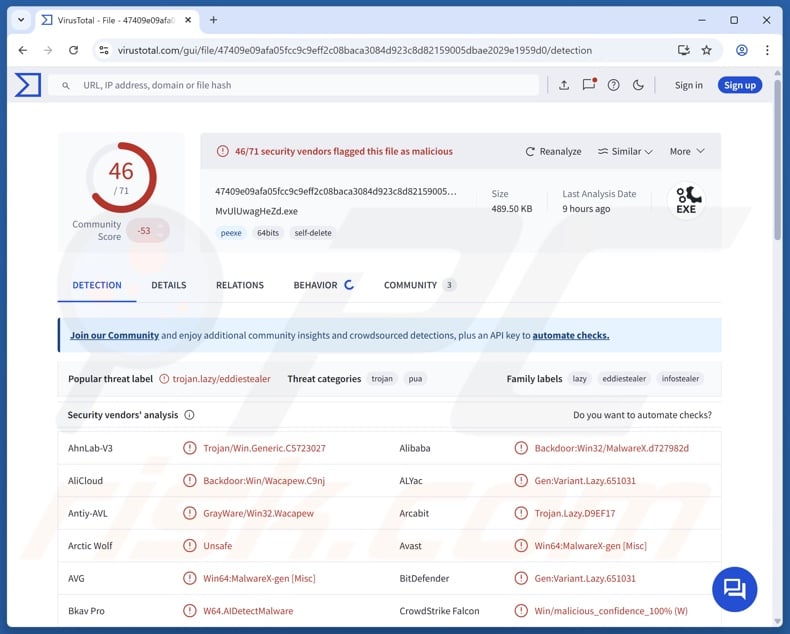The width and height of the screenshot is (790, 634).
Task: Click the eddiestealer family label
Action: [x=624, y=378]
